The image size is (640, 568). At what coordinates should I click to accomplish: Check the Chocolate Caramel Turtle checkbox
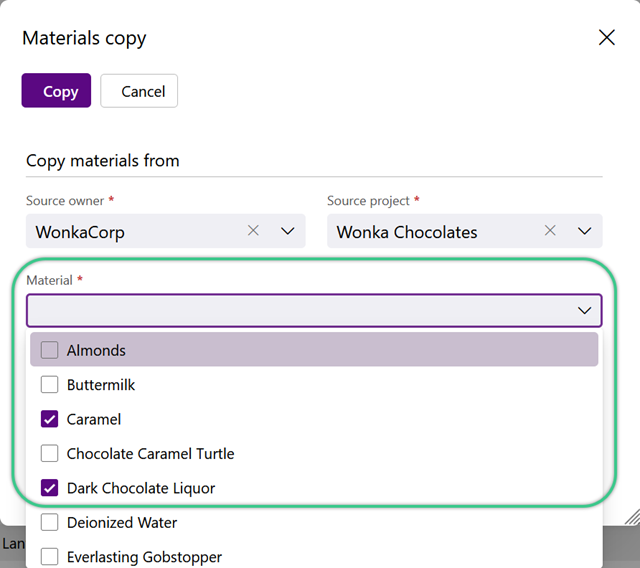(49, 453)
